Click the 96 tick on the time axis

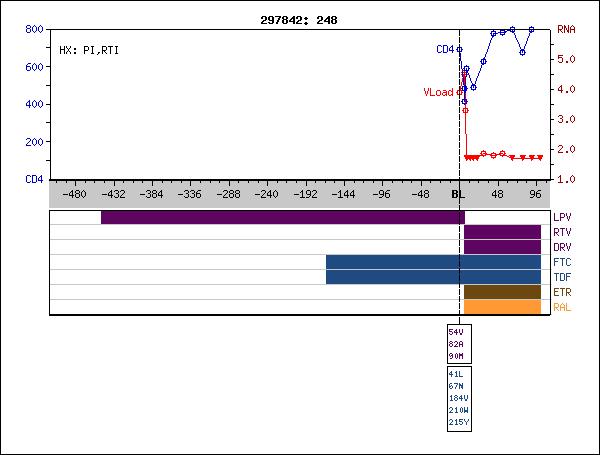pos(536,194)
